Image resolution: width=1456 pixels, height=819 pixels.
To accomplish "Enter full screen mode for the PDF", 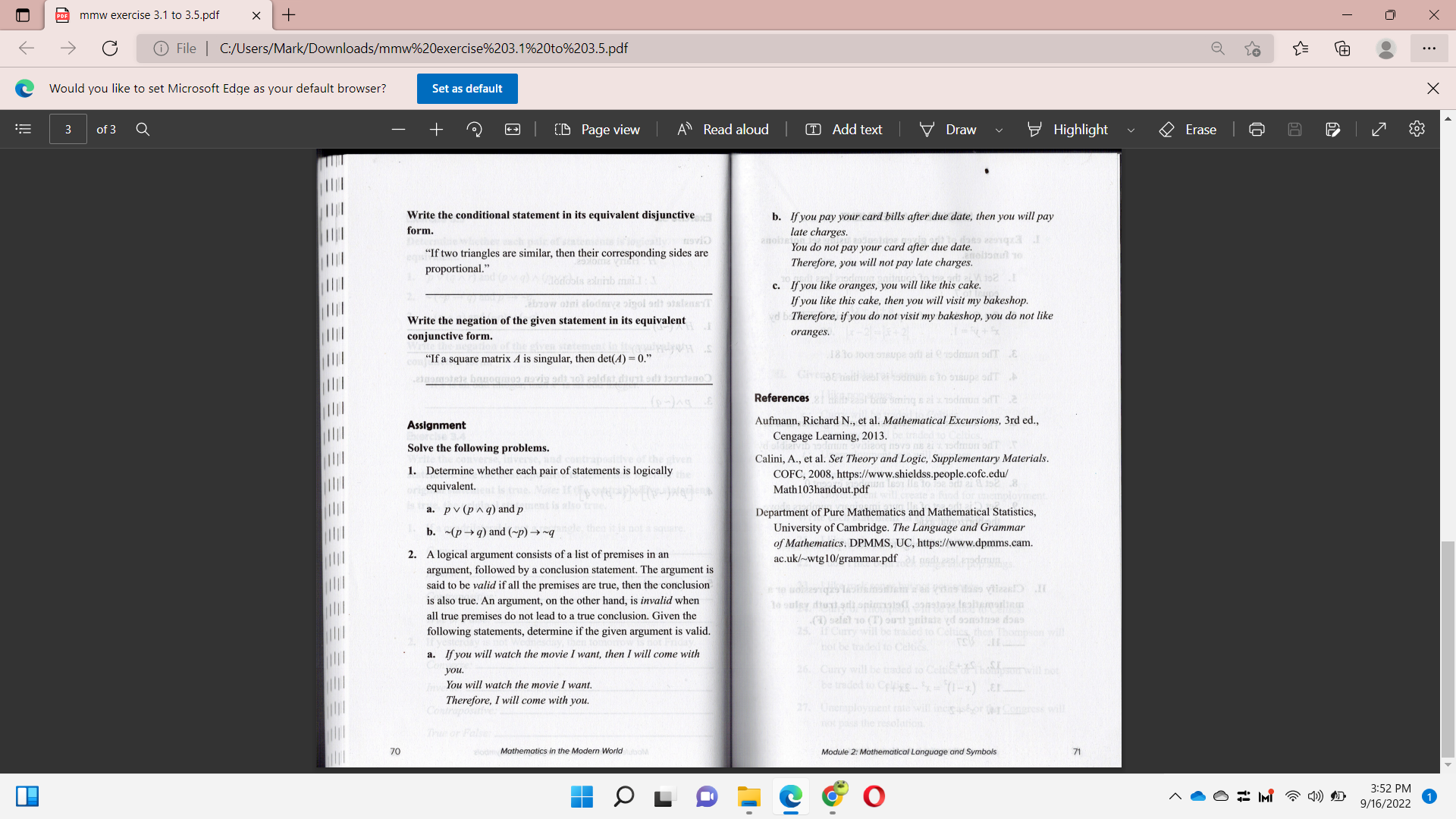I will click(x=1379, y=129).
